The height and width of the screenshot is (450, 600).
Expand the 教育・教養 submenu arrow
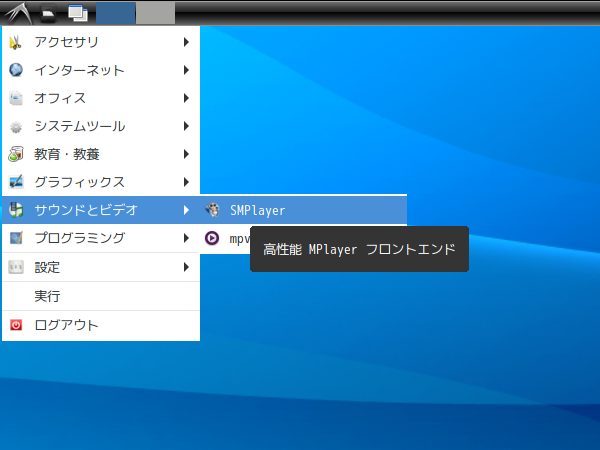pos(186,154)
